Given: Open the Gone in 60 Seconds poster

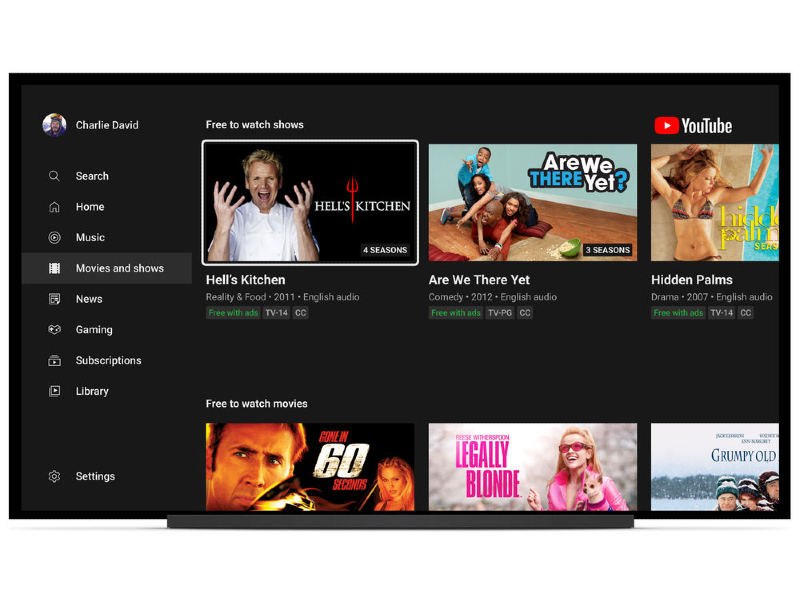Looking at the screenshot, I should (x=310, y=467).
